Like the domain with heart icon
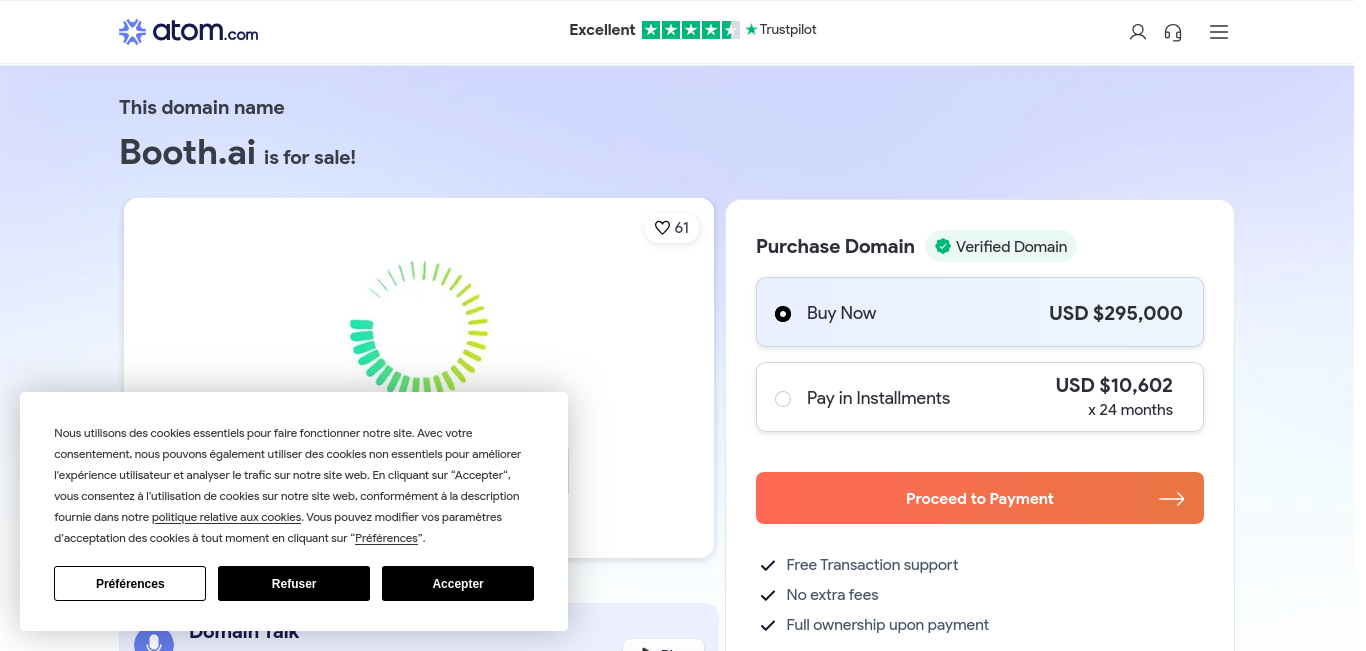Screen dimensions: 1366x651 point(672,228)
